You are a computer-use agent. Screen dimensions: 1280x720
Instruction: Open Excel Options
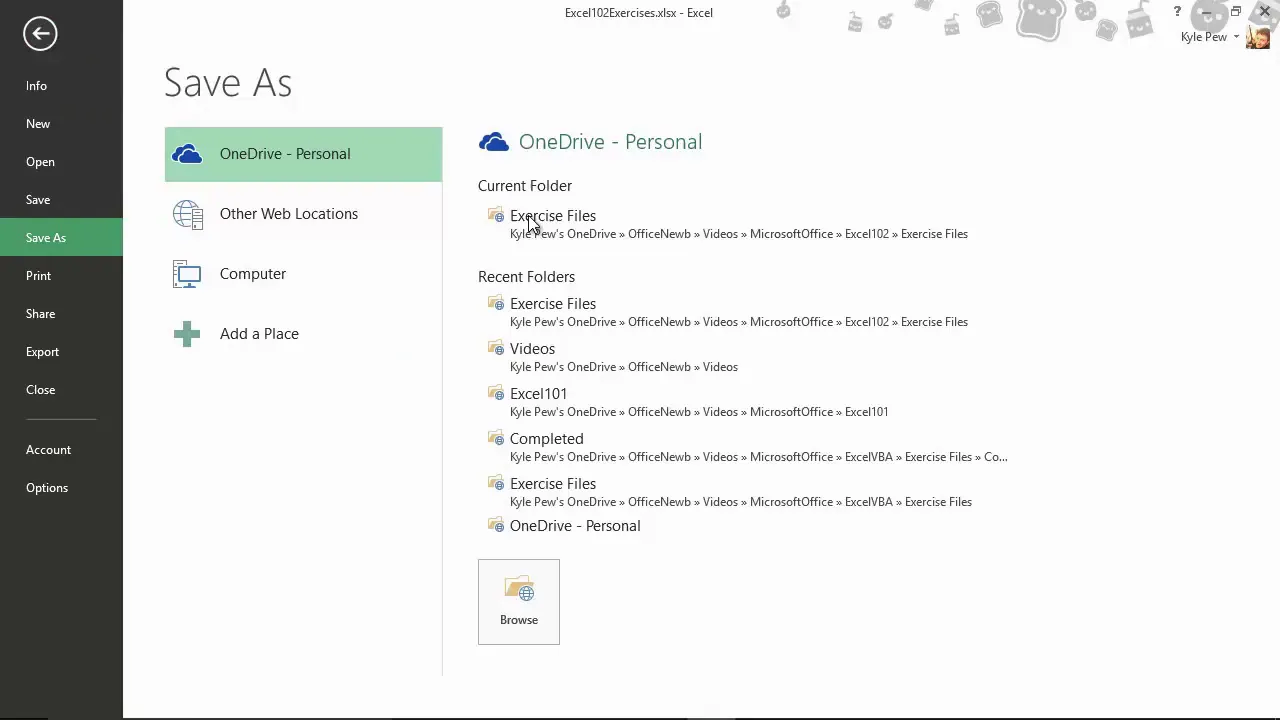tap(61, 488)
